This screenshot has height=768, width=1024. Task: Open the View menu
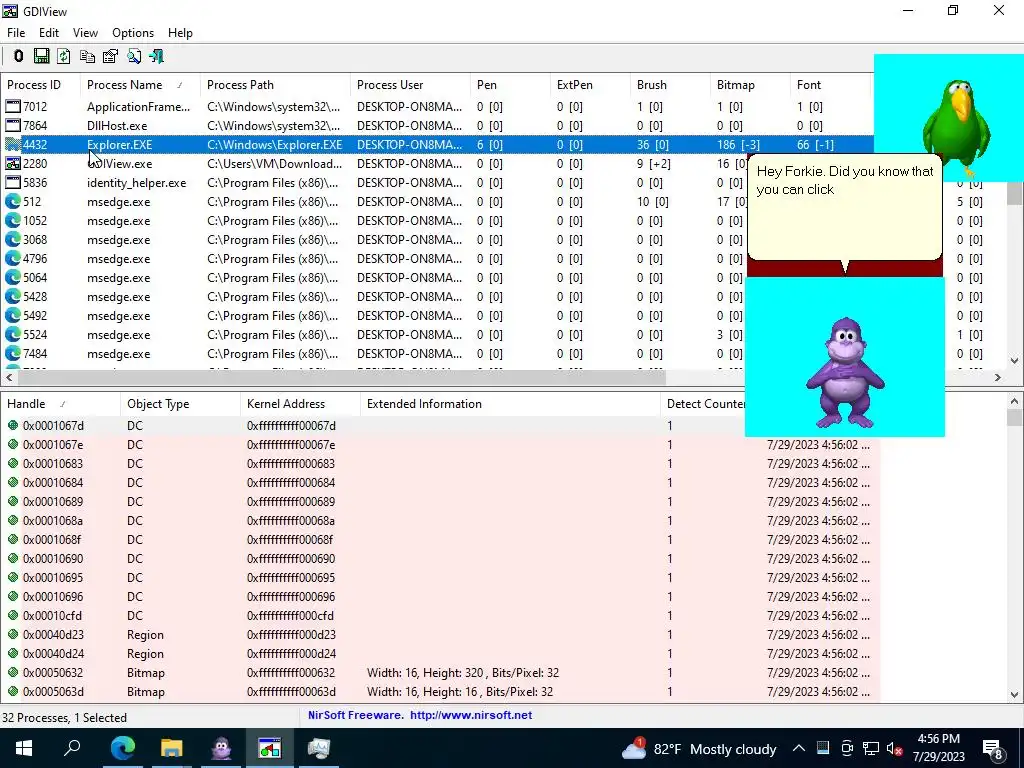[85, 33]
